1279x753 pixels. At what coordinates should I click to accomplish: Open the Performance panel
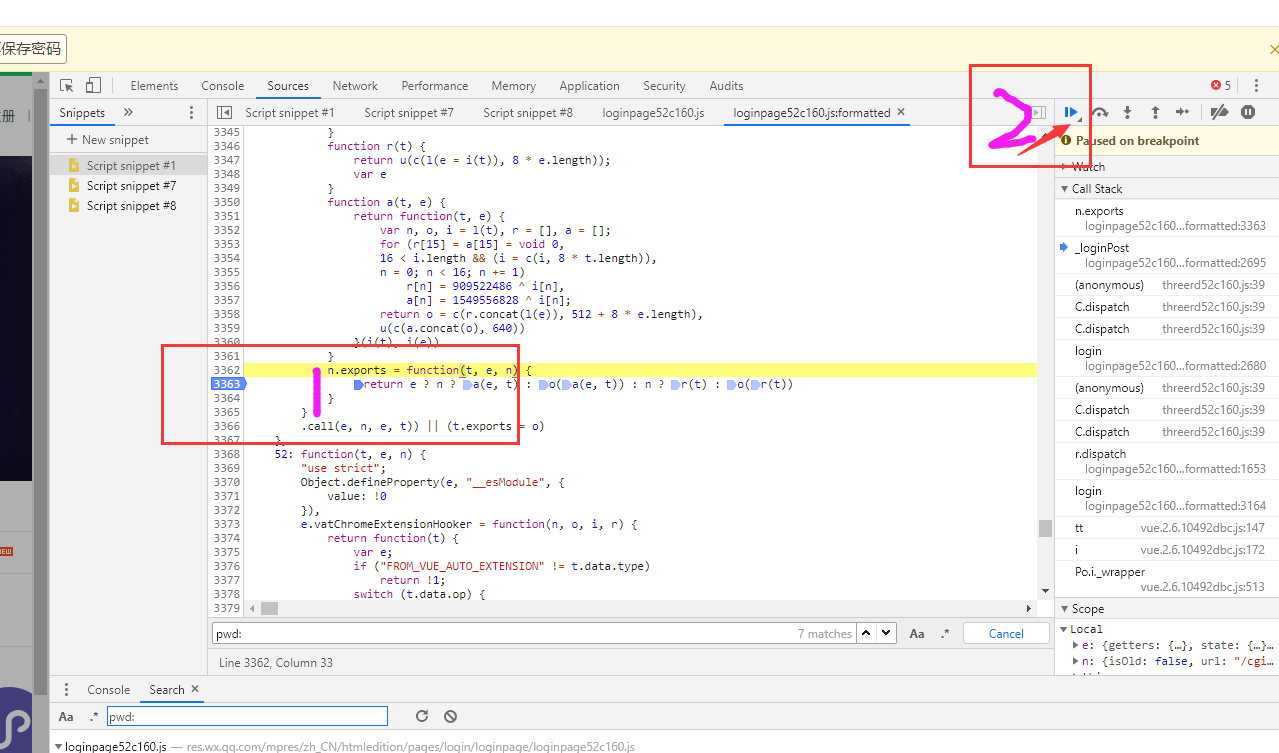435,86
